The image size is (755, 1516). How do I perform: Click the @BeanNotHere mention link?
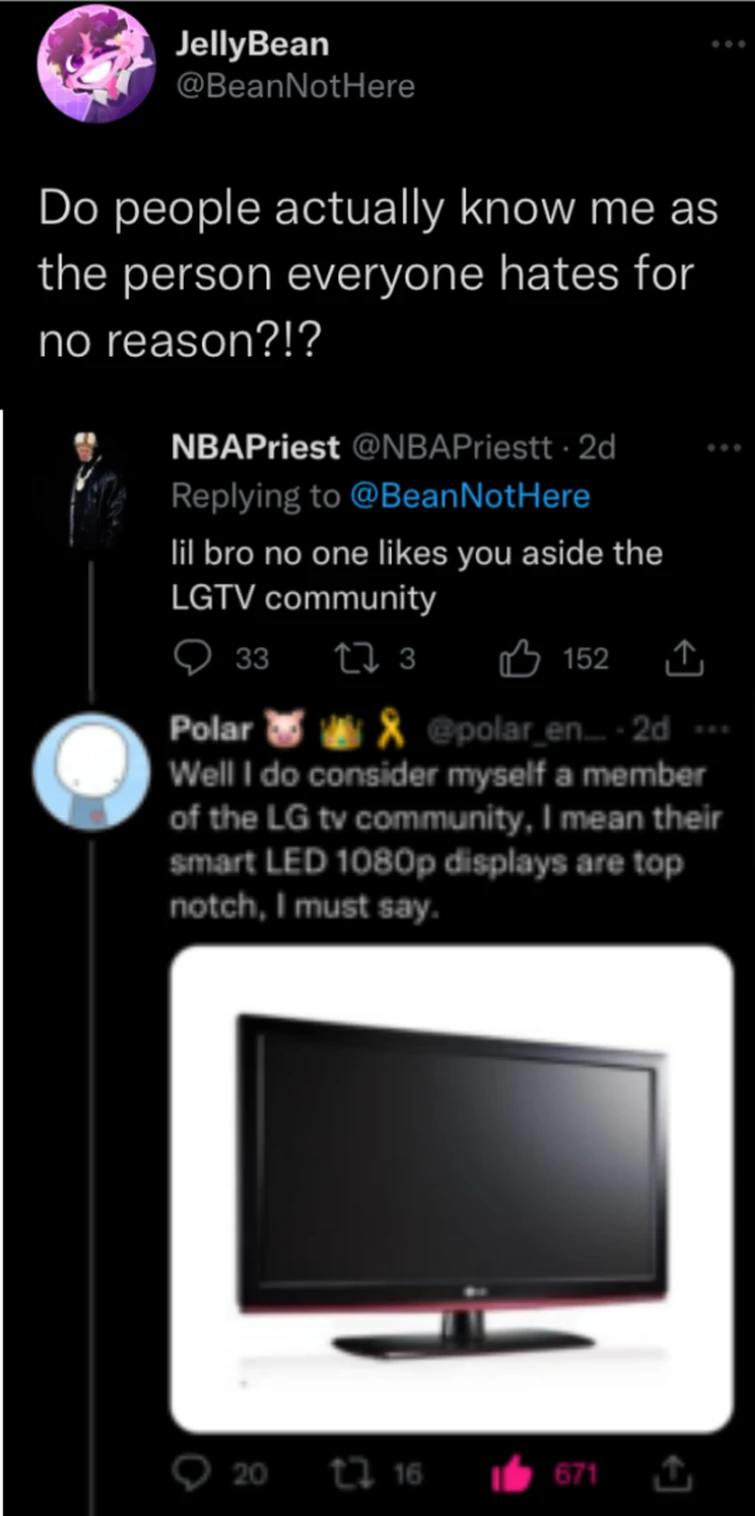pos(471,496)
